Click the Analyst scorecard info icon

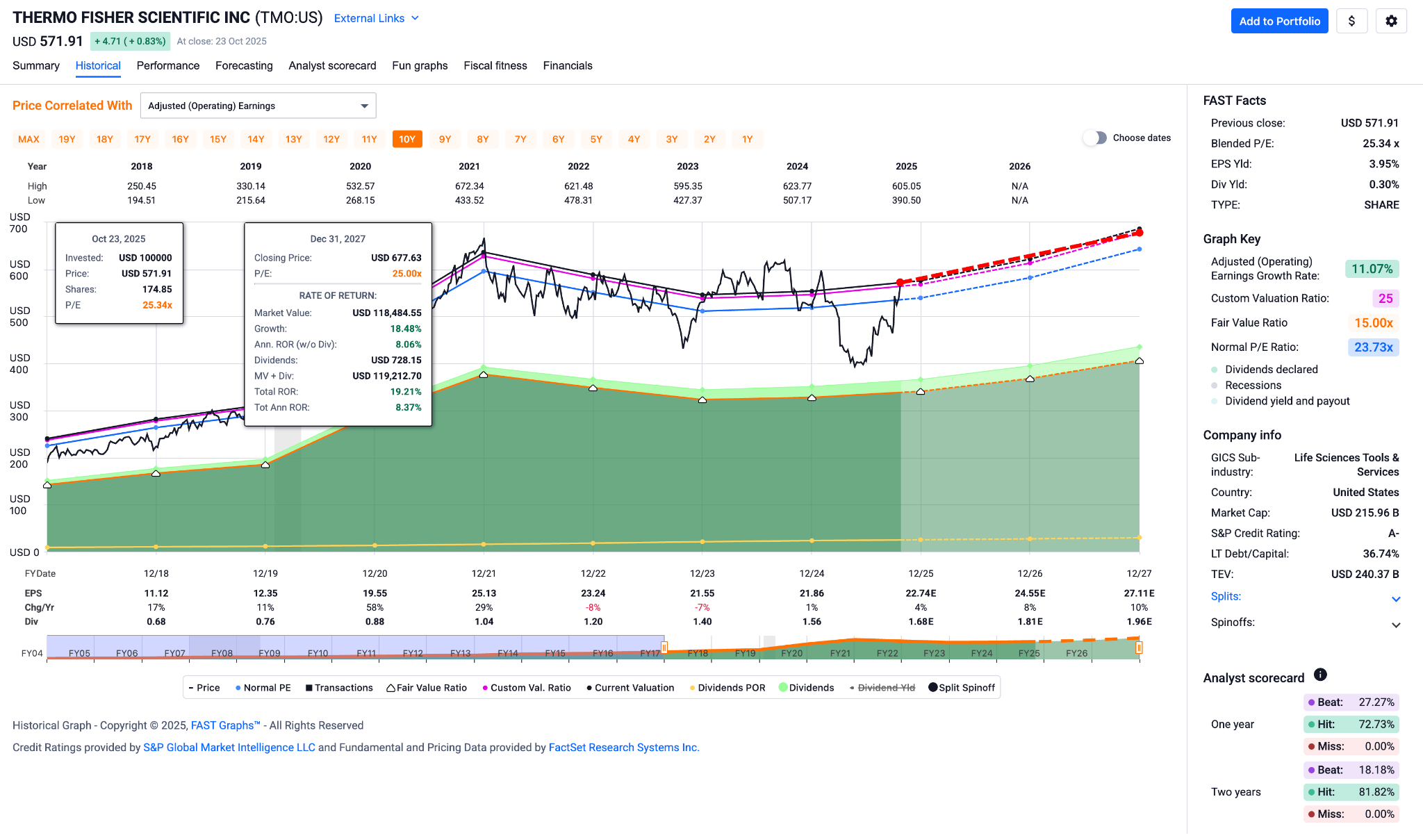[x=1320, y=675]
